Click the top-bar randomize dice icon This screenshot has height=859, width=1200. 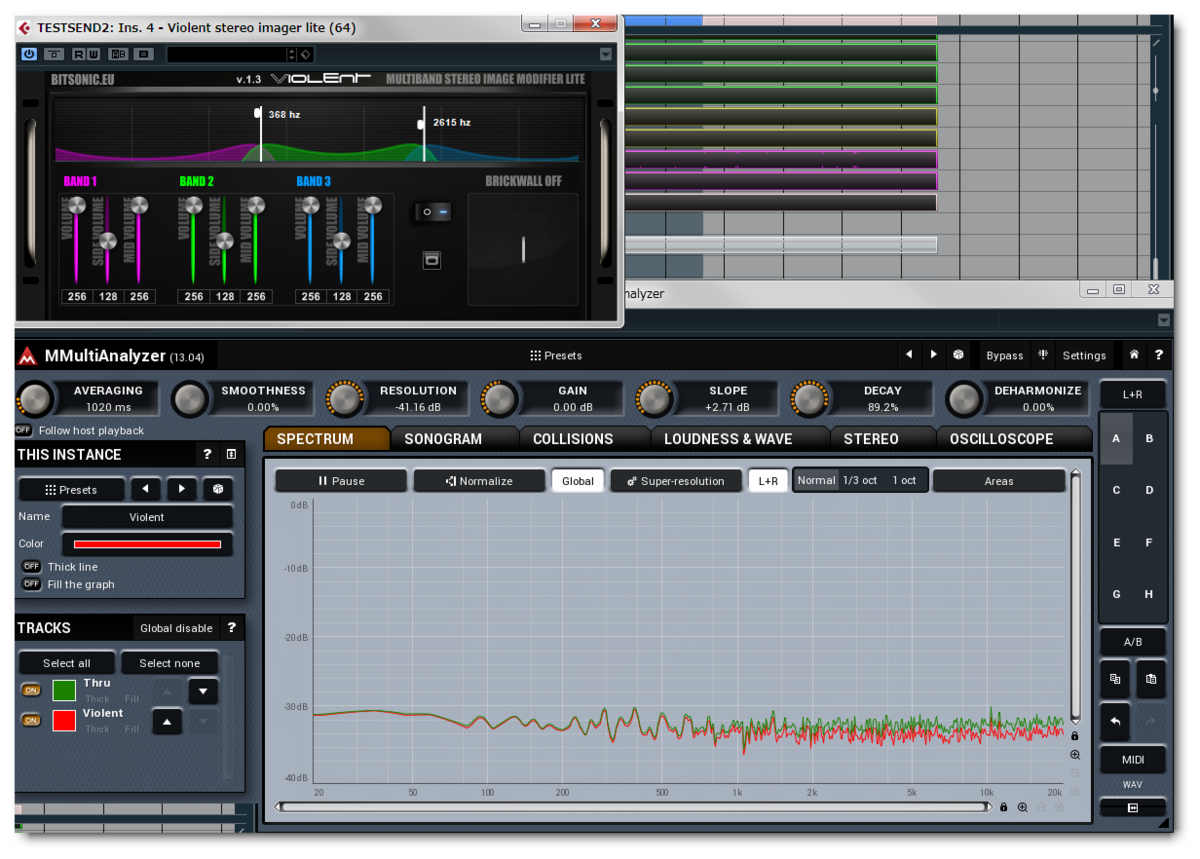(x=958, y=355)
